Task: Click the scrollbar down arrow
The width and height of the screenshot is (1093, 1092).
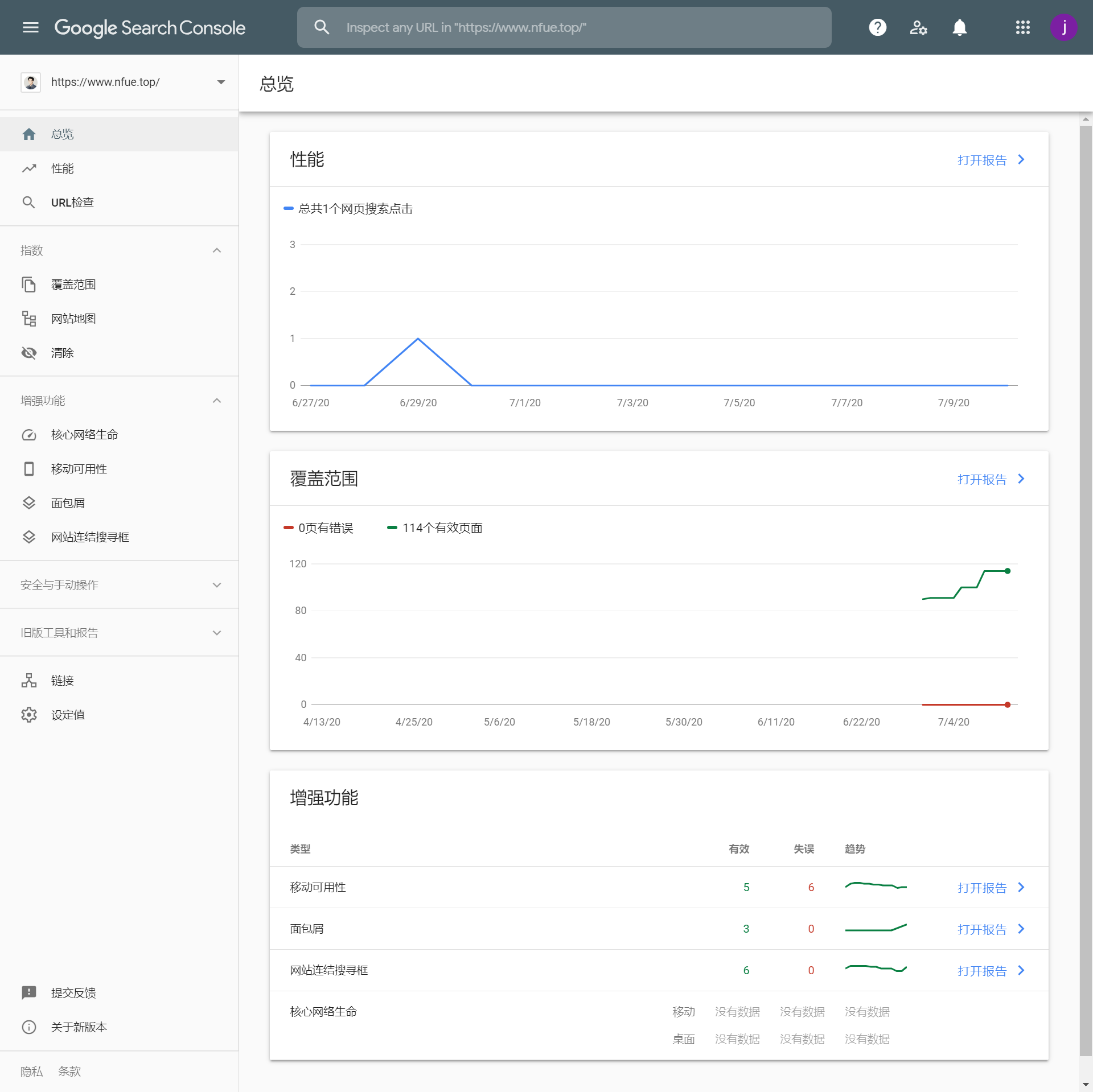Action: click(1086, 1085)
